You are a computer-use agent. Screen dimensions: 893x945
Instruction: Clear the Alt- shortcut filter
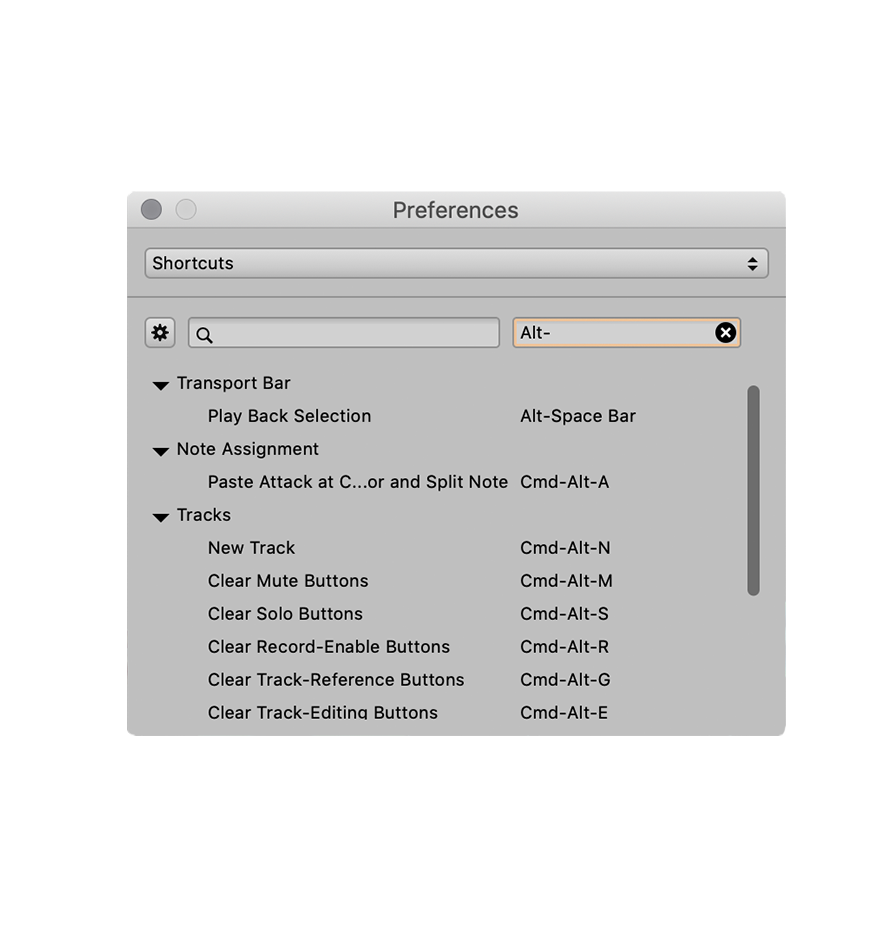click(x=726, y=333)
